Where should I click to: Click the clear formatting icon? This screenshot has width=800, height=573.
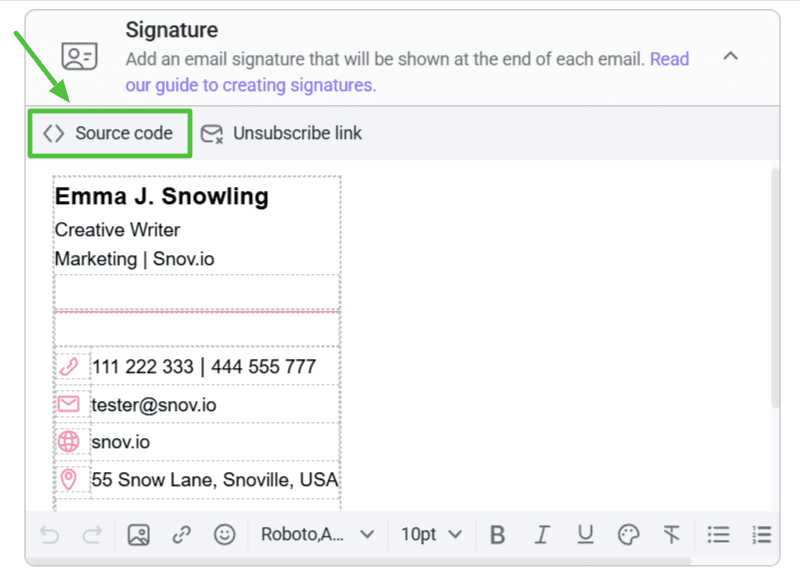pos(672,535)
